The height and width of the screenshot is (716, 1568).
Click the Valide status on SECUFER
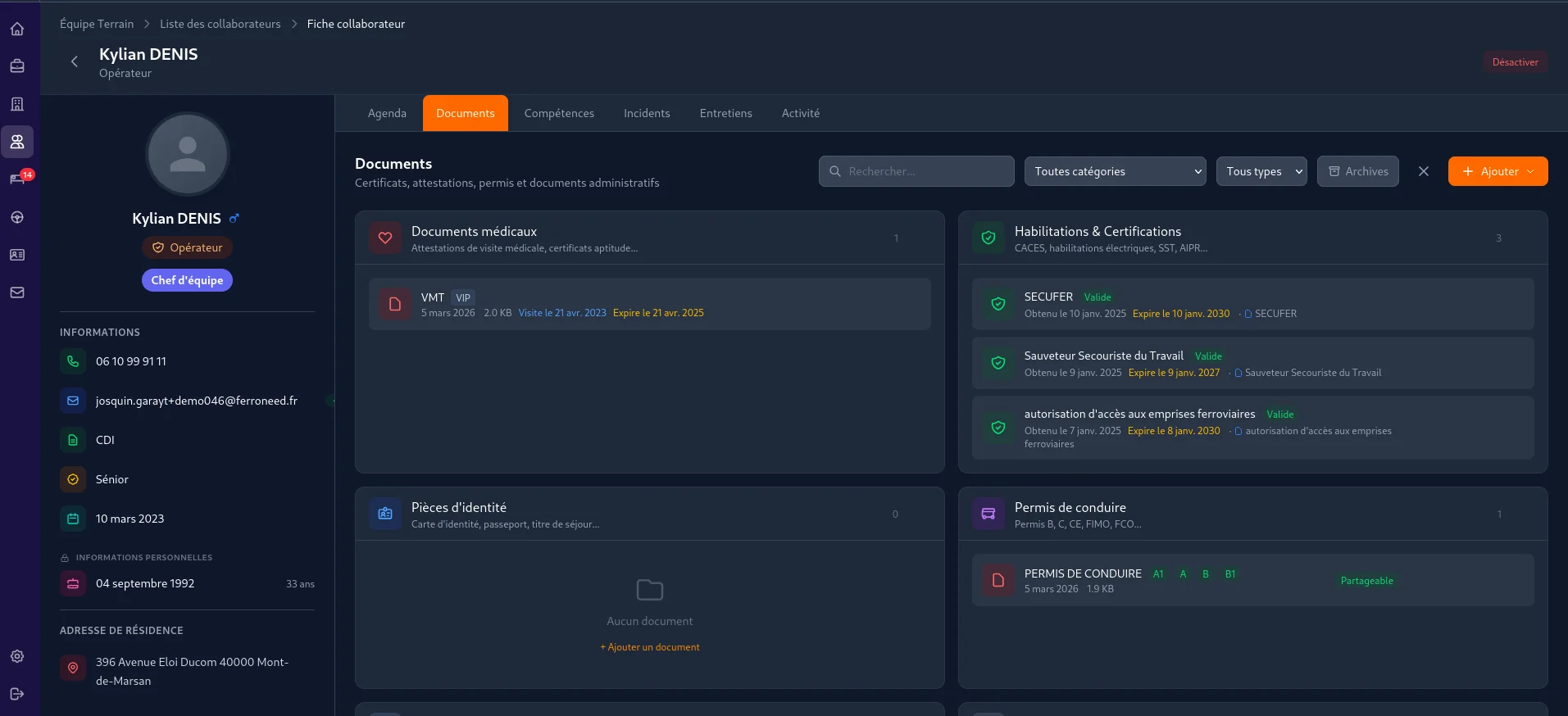pyautogui.click(x=1098, y=297)
